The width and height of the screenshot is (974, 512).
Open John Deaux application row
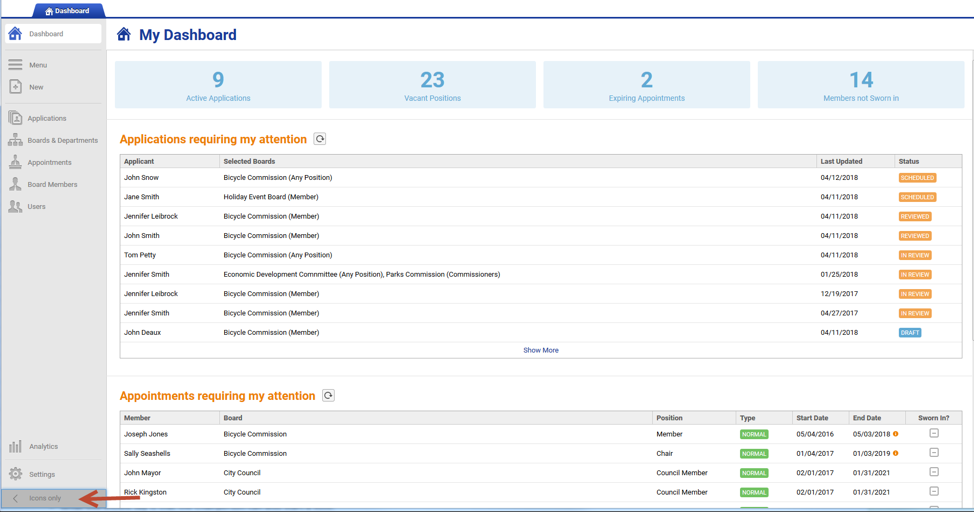point(540,332)
